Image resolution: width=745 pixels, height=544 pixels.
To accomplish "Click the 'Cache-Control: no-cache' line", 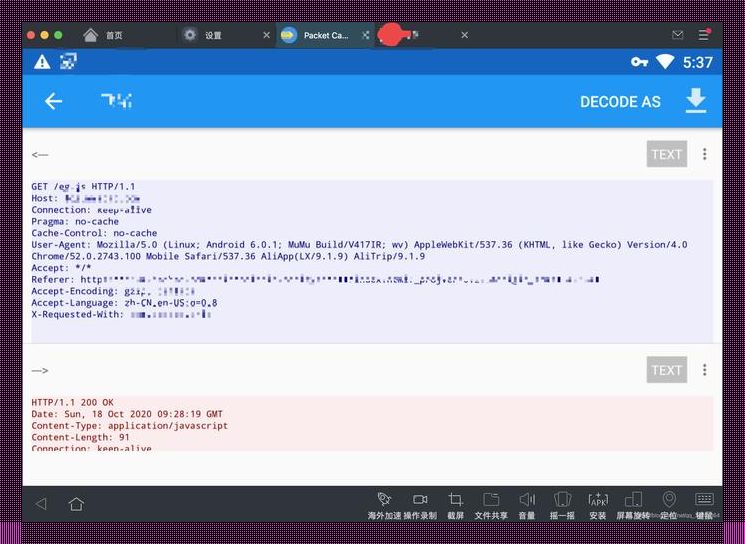I will pos(94,233).
